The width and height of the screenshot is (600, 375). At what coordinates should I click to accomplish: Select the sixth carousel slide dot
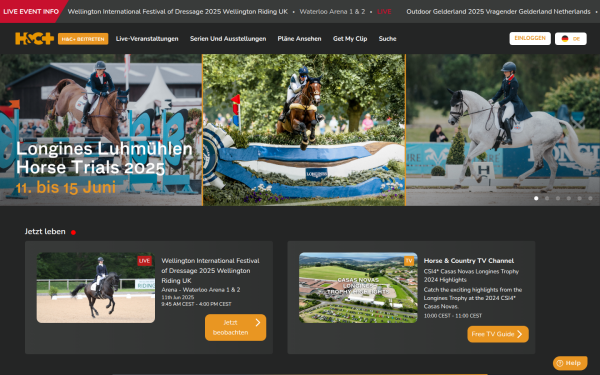click(x=590, y=198)
